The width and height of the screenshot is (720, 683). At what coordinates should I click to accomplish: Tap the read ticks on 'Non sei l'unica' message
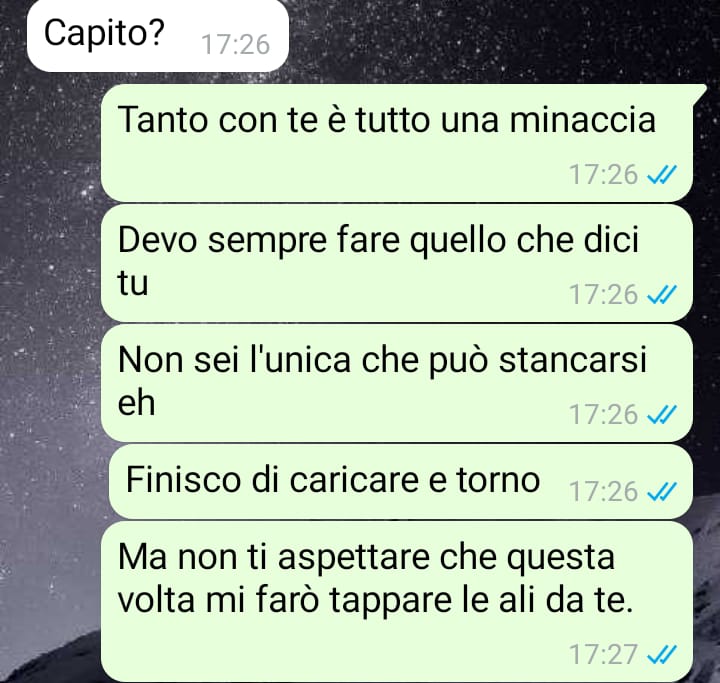(661, 415)
